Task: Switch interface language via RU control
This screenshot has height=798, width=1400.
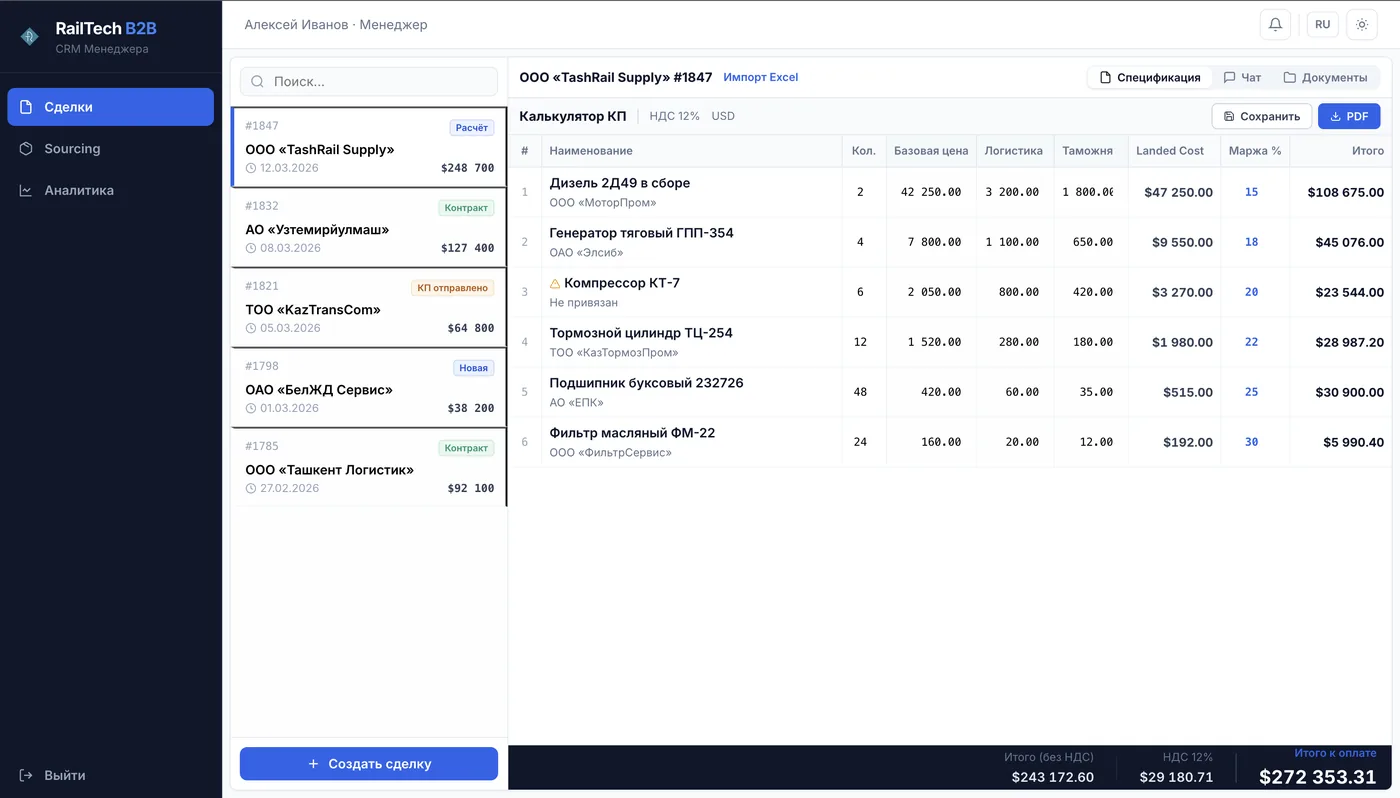Action: [x=1322, y=24]
